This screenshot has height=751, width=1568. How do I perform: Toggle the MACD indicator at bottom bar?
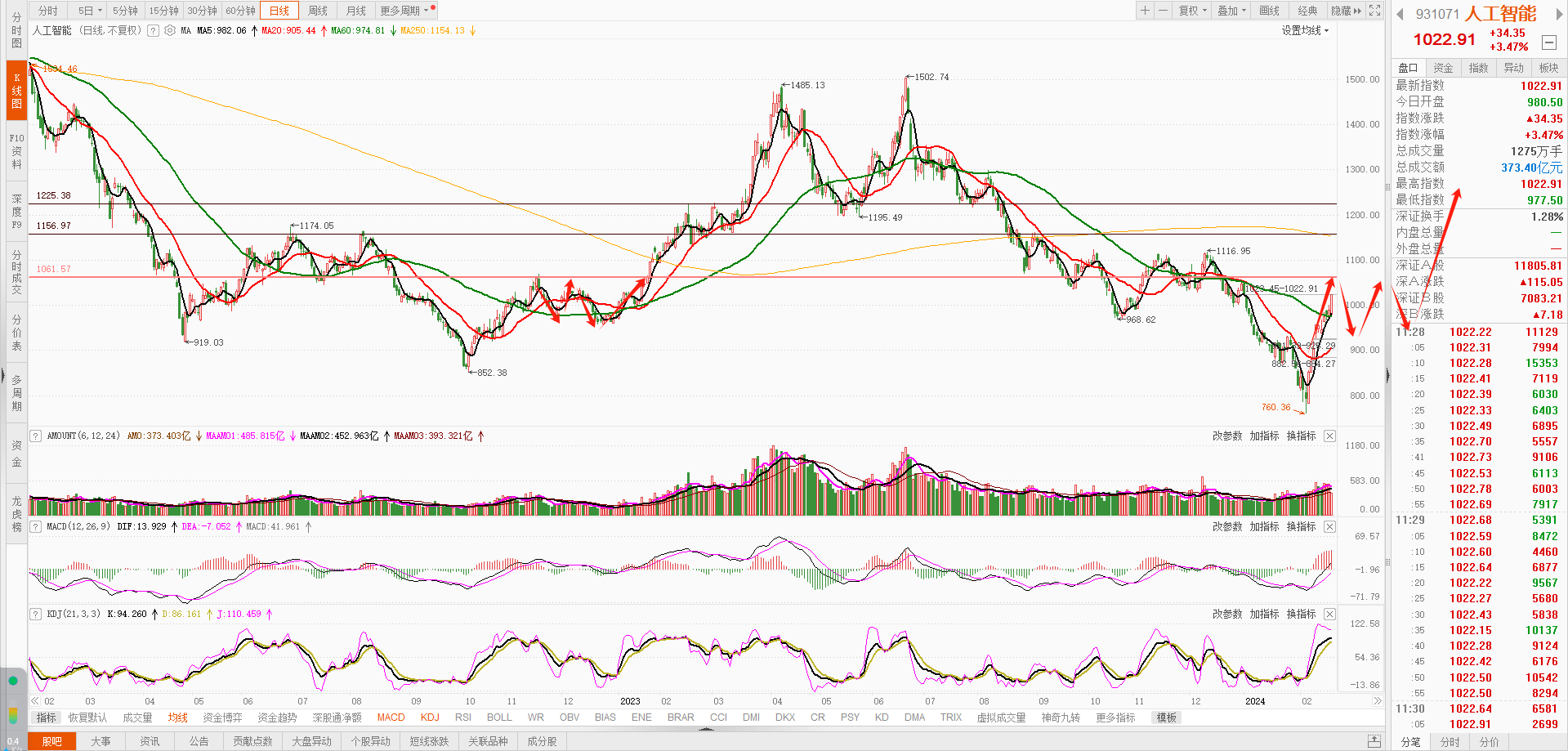click(x=391, y=717)
